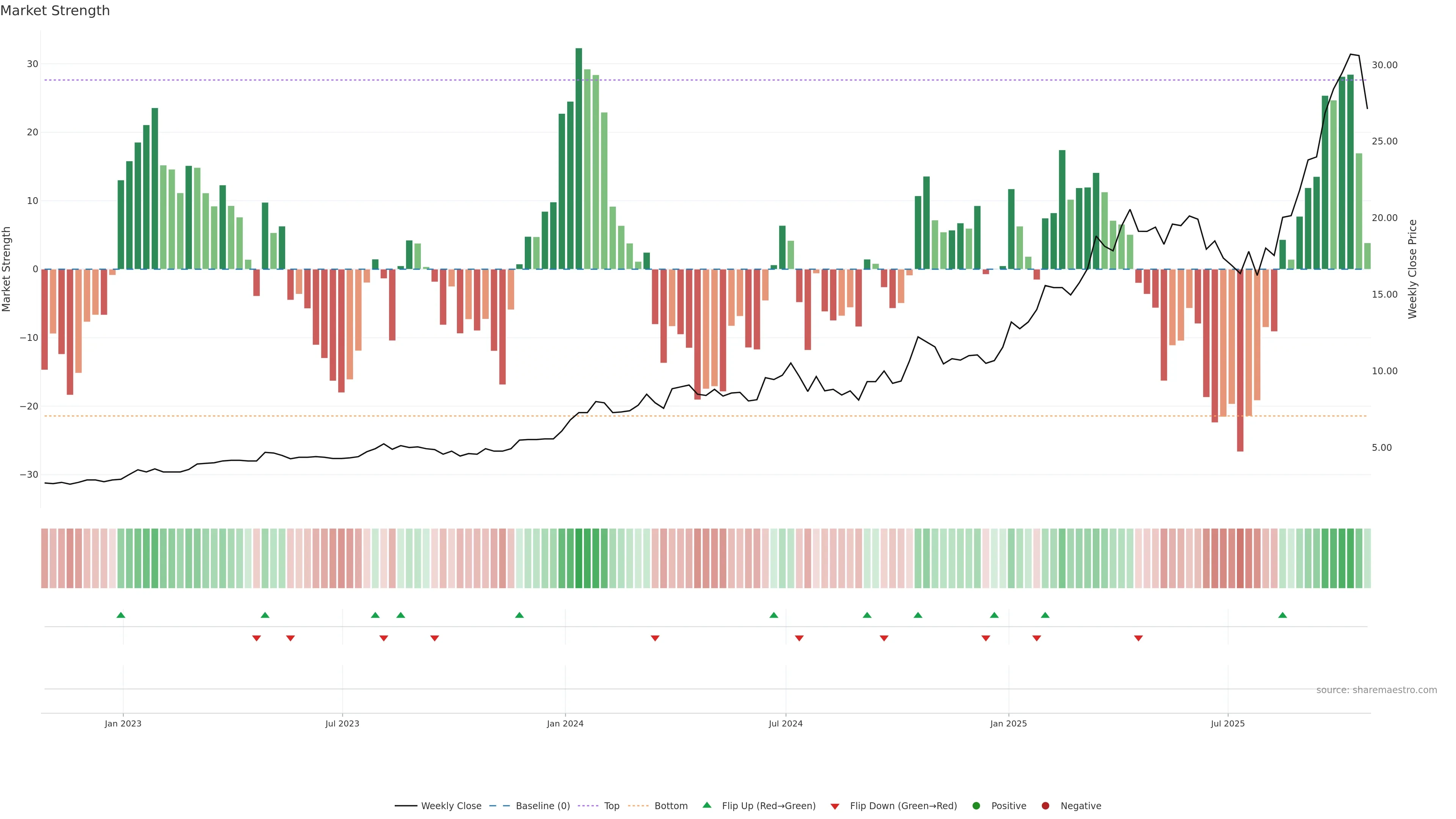Click the dark red Negative legend circle
Image resolution: width=1456 pixels, height=819 pixels.
click(x=1045, y=806)
